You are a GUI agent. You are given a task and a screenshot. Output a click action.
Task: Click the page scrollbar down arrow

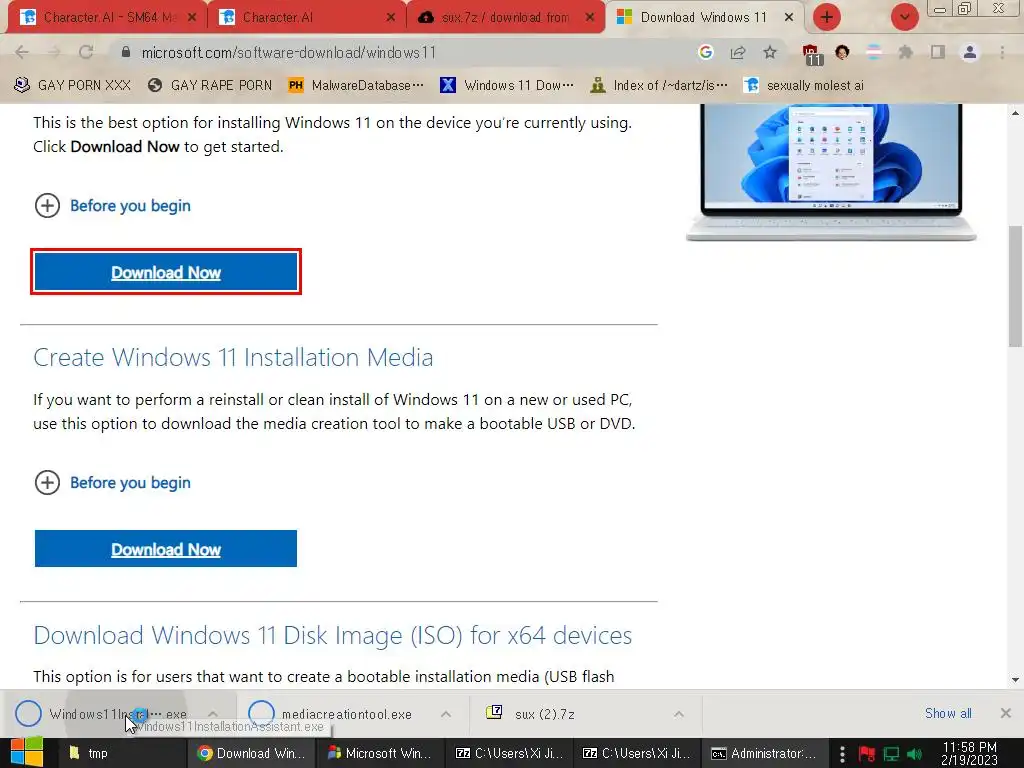[1016, 679]
